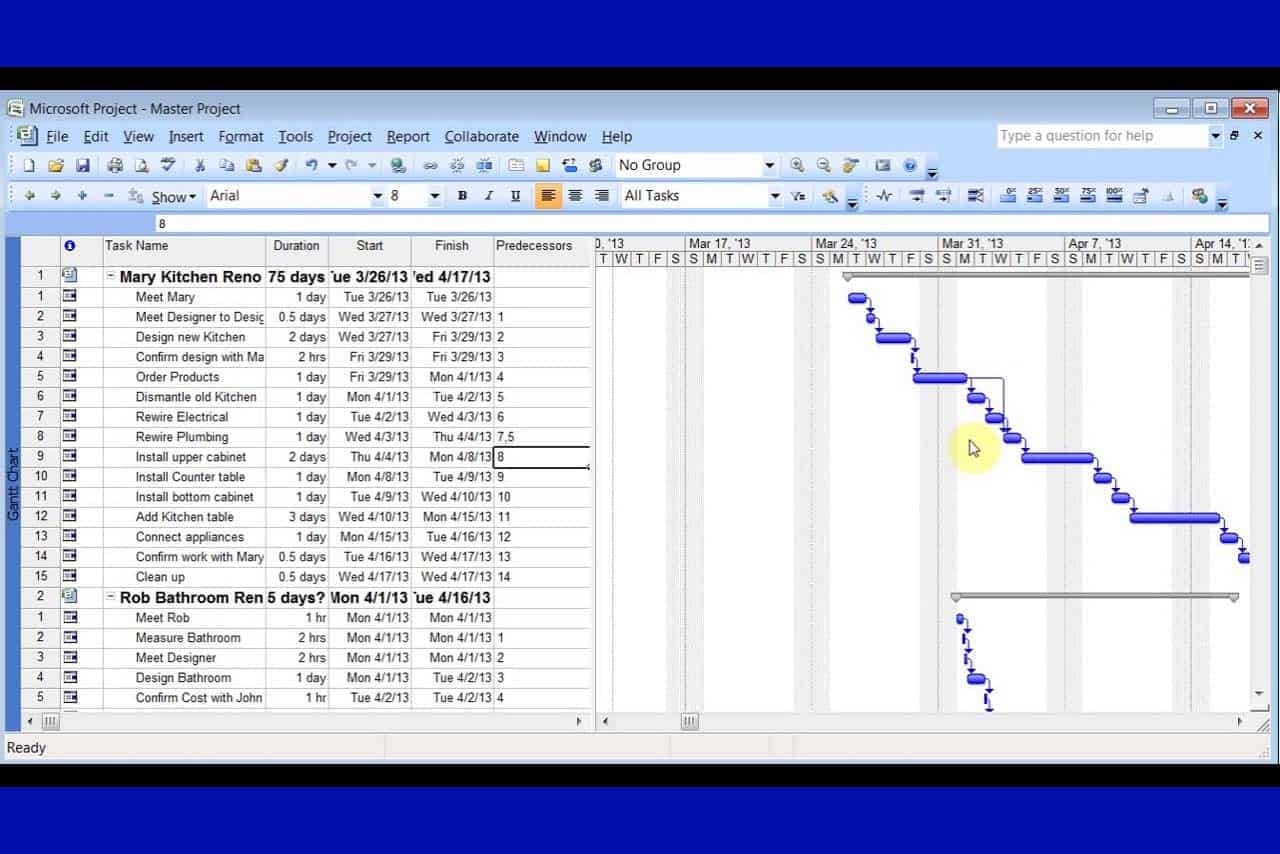The image size is (1280, 854).
Task: Open the Show outline level dropdown
Action: pyautogui.click(x=174, y=197)
